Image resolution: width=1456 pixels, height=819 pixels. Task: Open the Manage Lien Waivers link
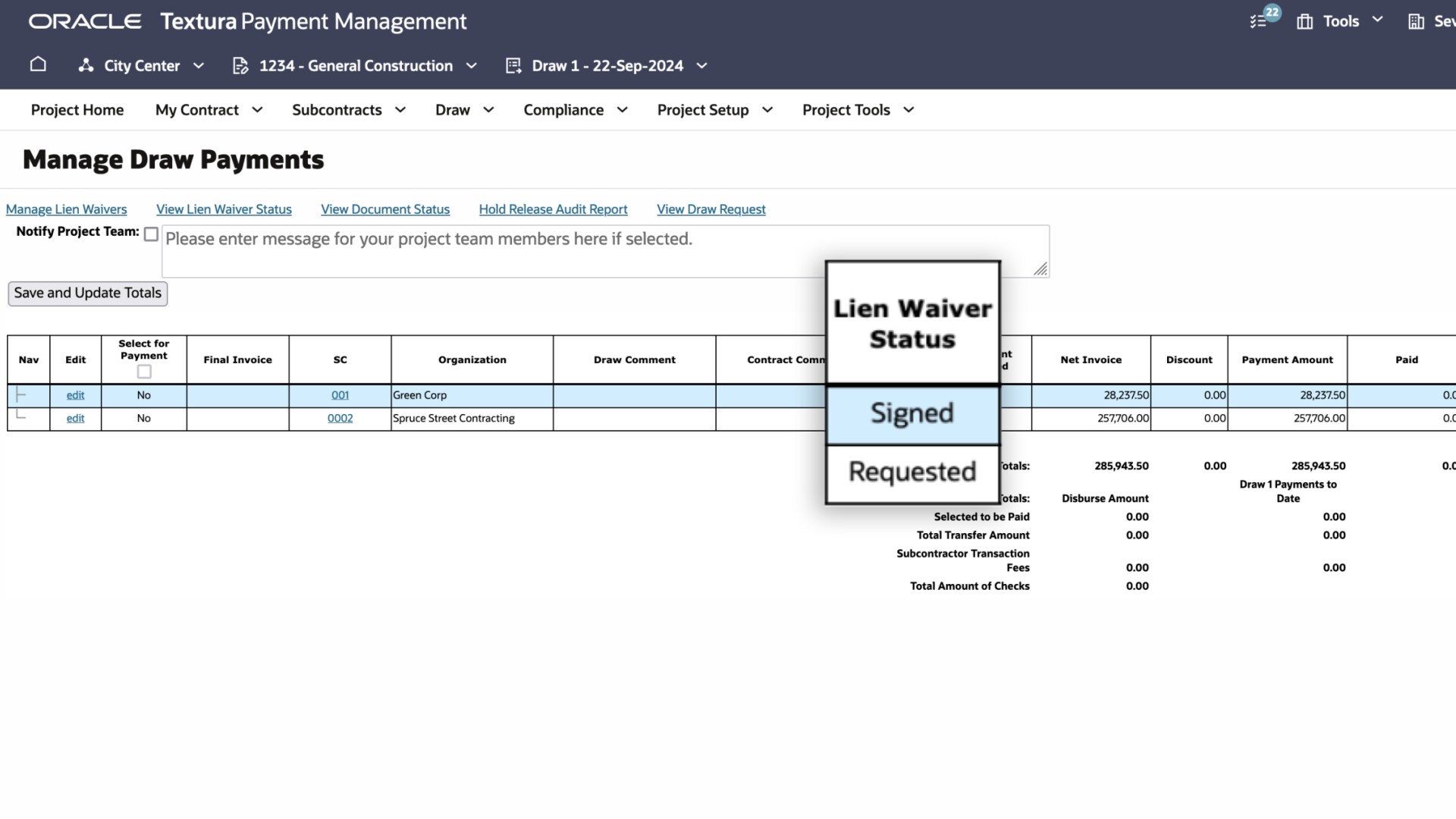[x=66, y=209]
